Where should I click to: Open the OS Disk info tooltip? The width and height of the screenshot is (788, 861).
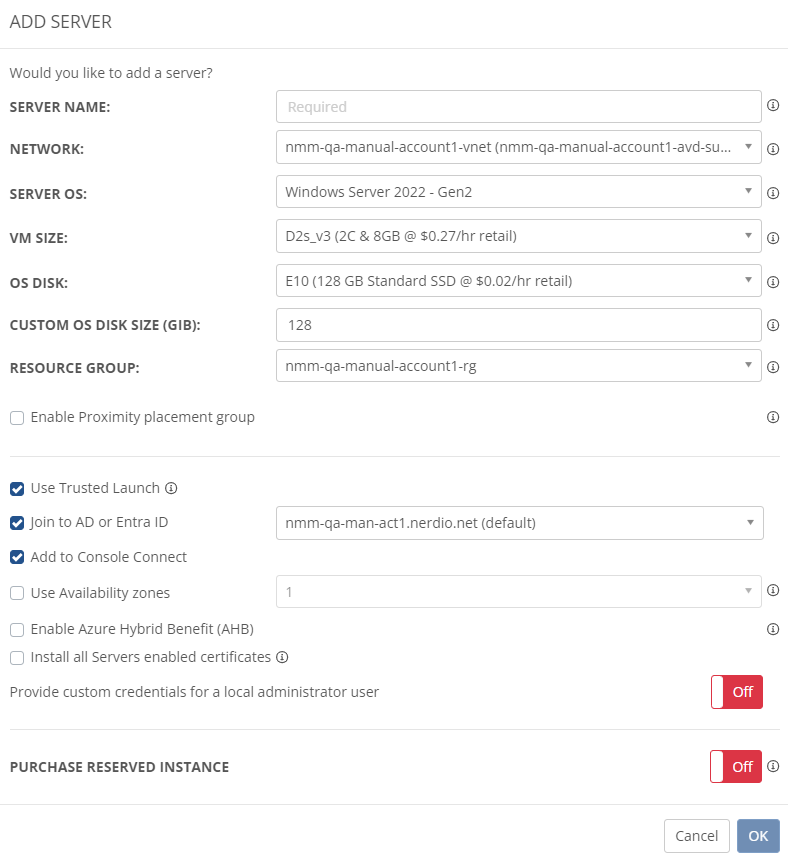[x=773, y=282]
